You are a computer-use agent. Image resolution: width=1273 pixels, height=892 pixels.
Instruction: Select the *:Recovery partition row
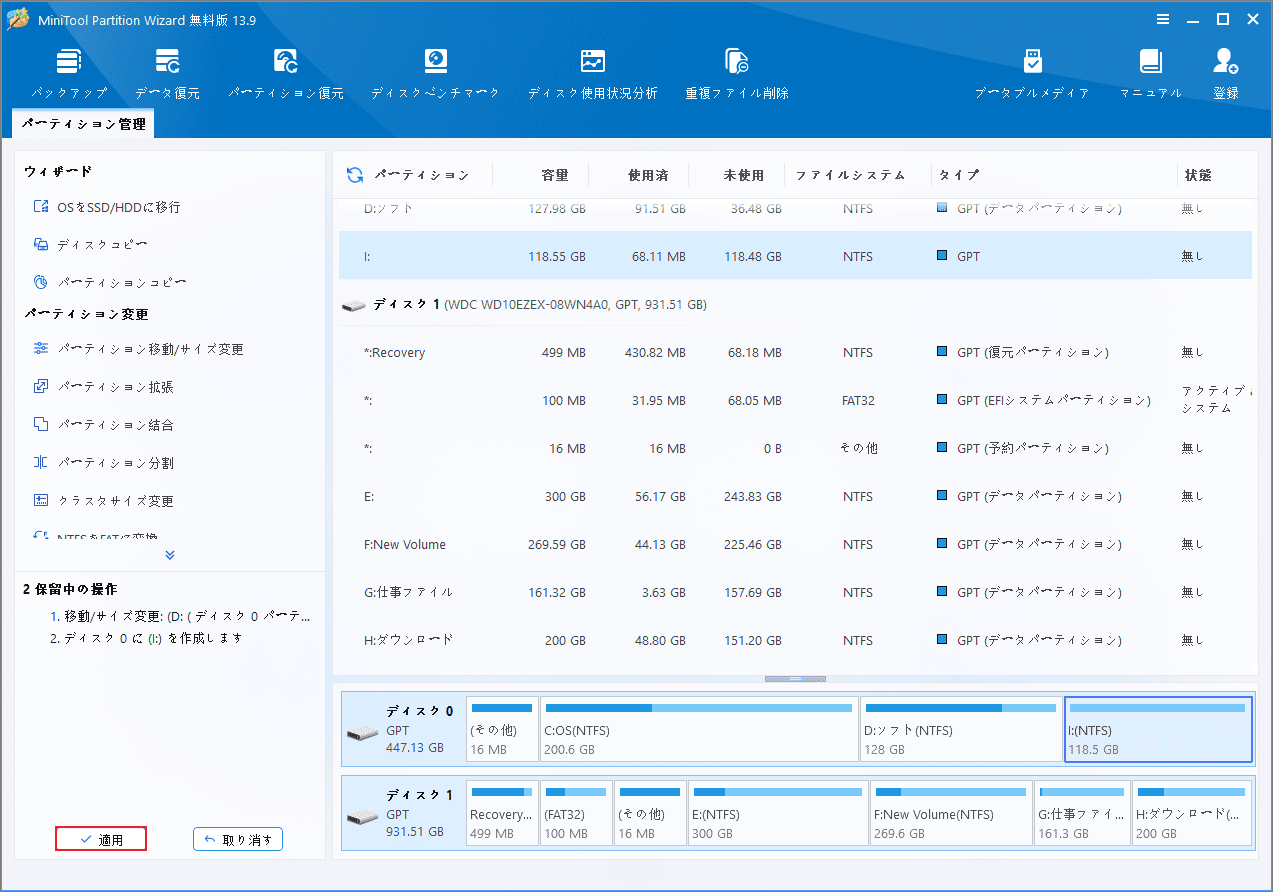point(795,352)
